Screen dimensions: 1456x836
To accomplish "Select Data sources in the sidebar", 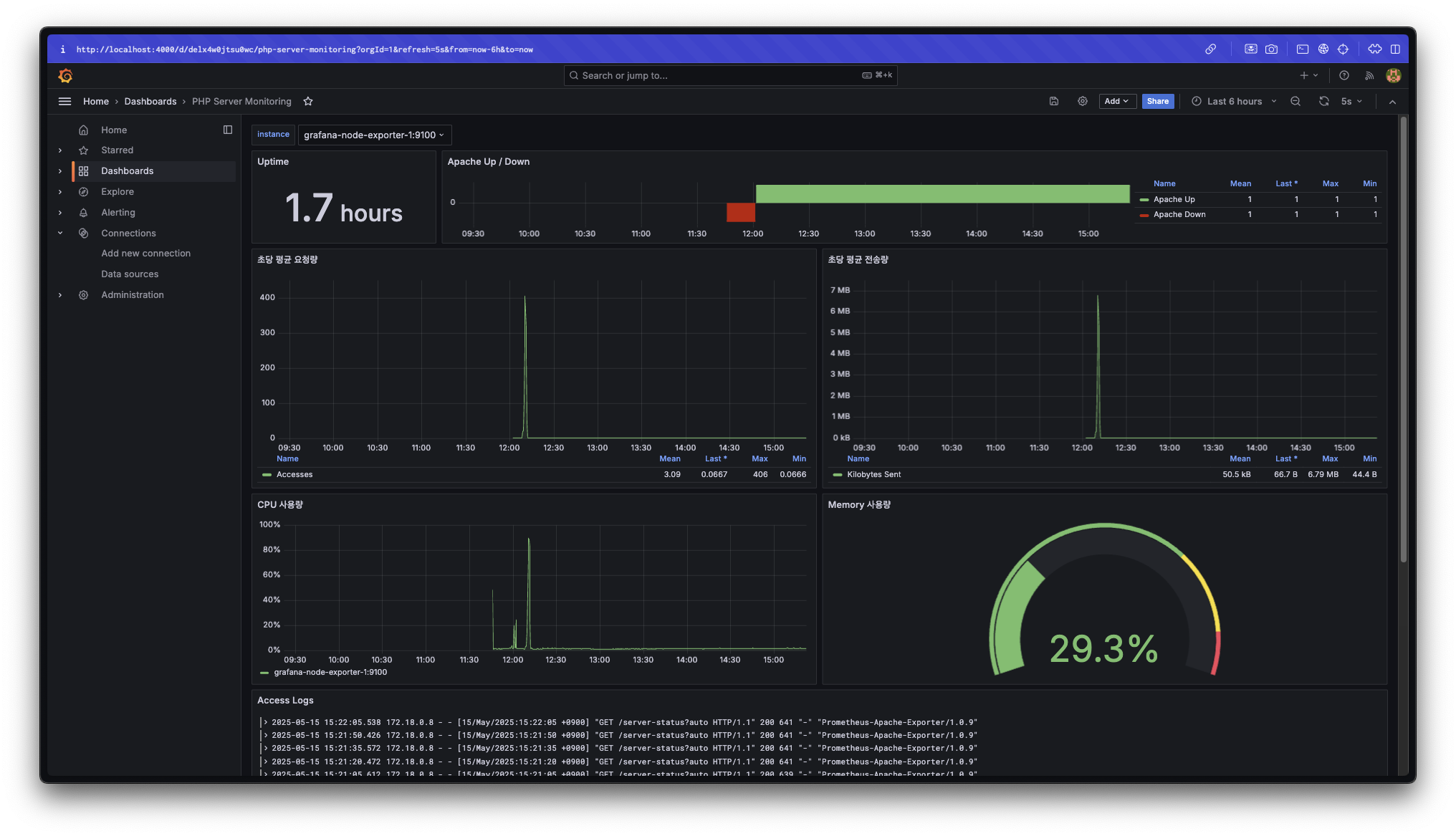I will (130, 274).
